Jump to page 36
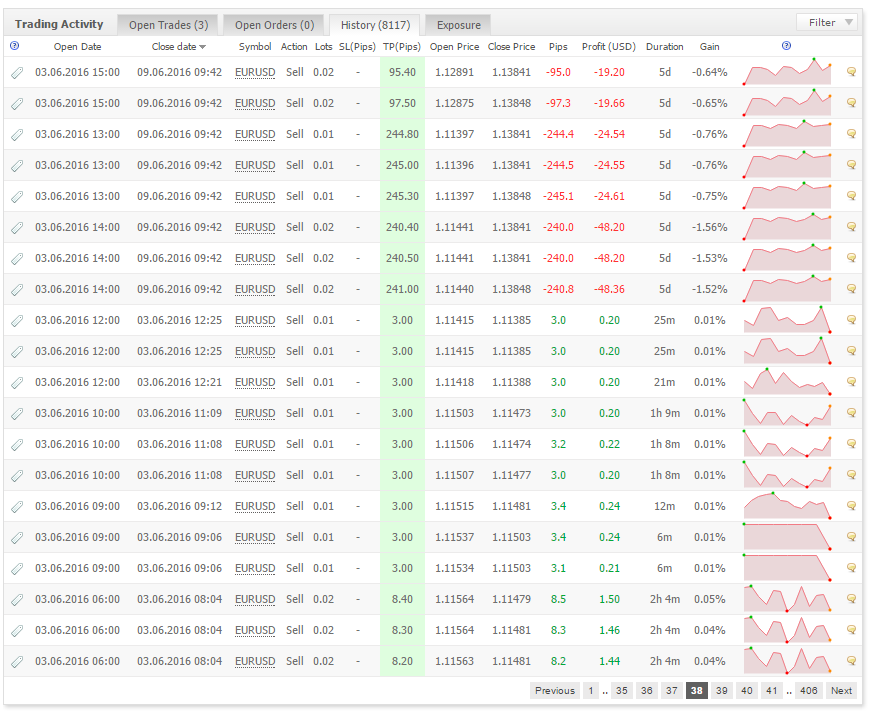The height and width of the screenshot is (712, 872). (647, 690)
